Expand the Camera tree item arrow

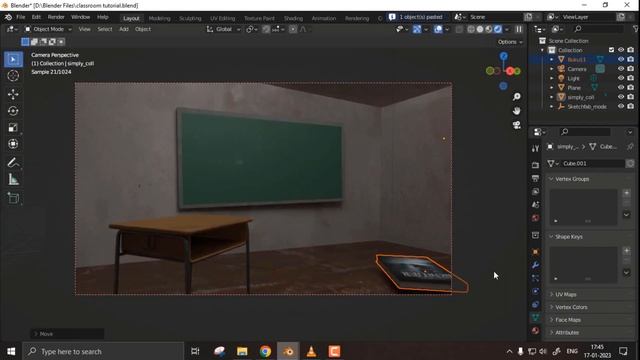pos(552,69)
